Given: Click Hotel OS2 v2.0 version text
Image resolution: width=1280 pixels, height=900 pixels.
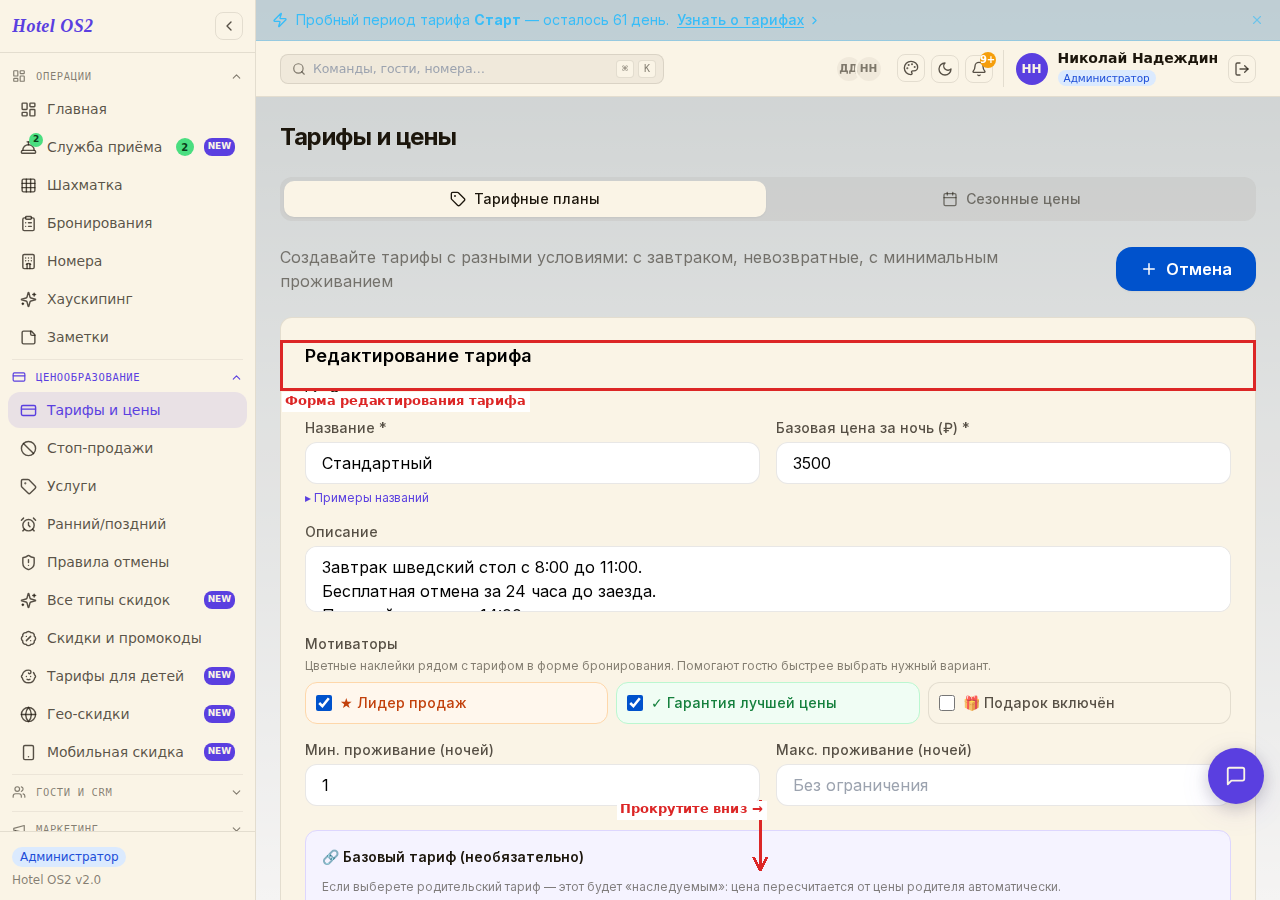Looking at the screenshot, I should 56,880.
